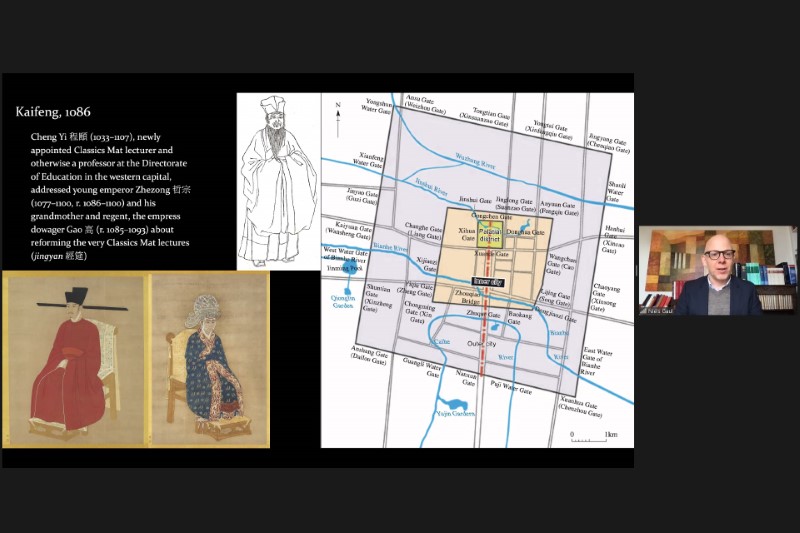This screenshot has height=533, width=800.
Task: Select the speaker's video thumbnail
Action: [717, 270]
